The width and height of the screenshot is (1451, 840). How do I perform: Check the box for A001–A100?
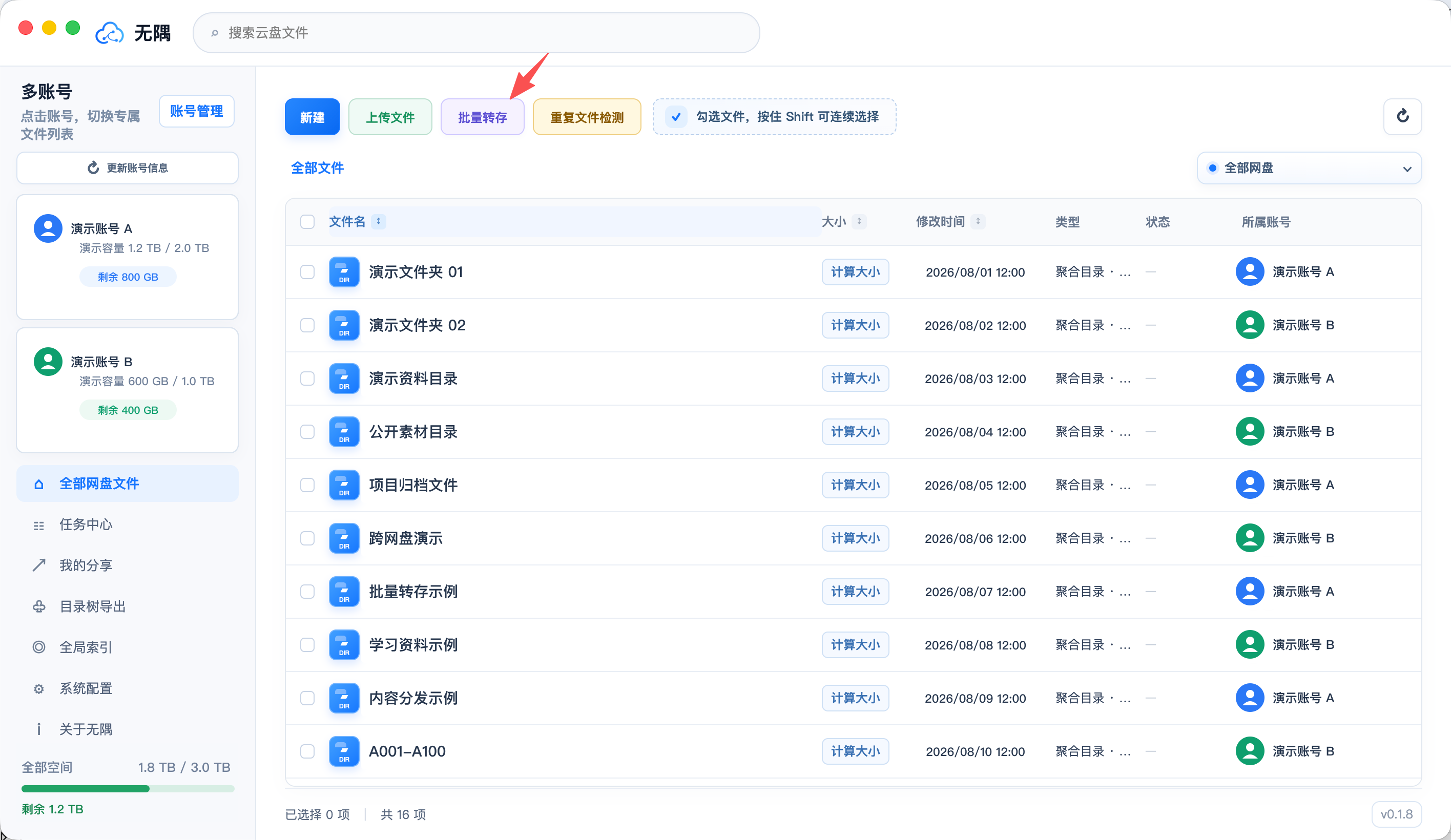pos(307,751)
